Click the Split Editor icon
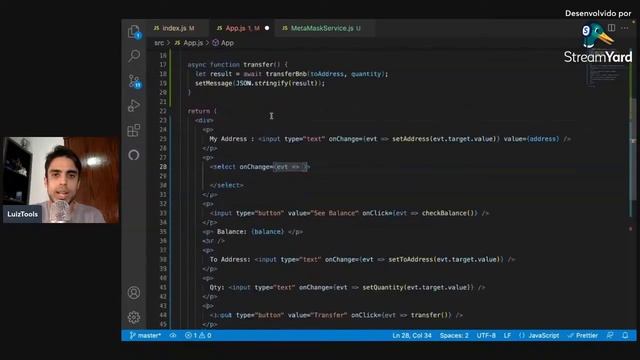Viewport: 640px width, 360px height. pos(611,28)
